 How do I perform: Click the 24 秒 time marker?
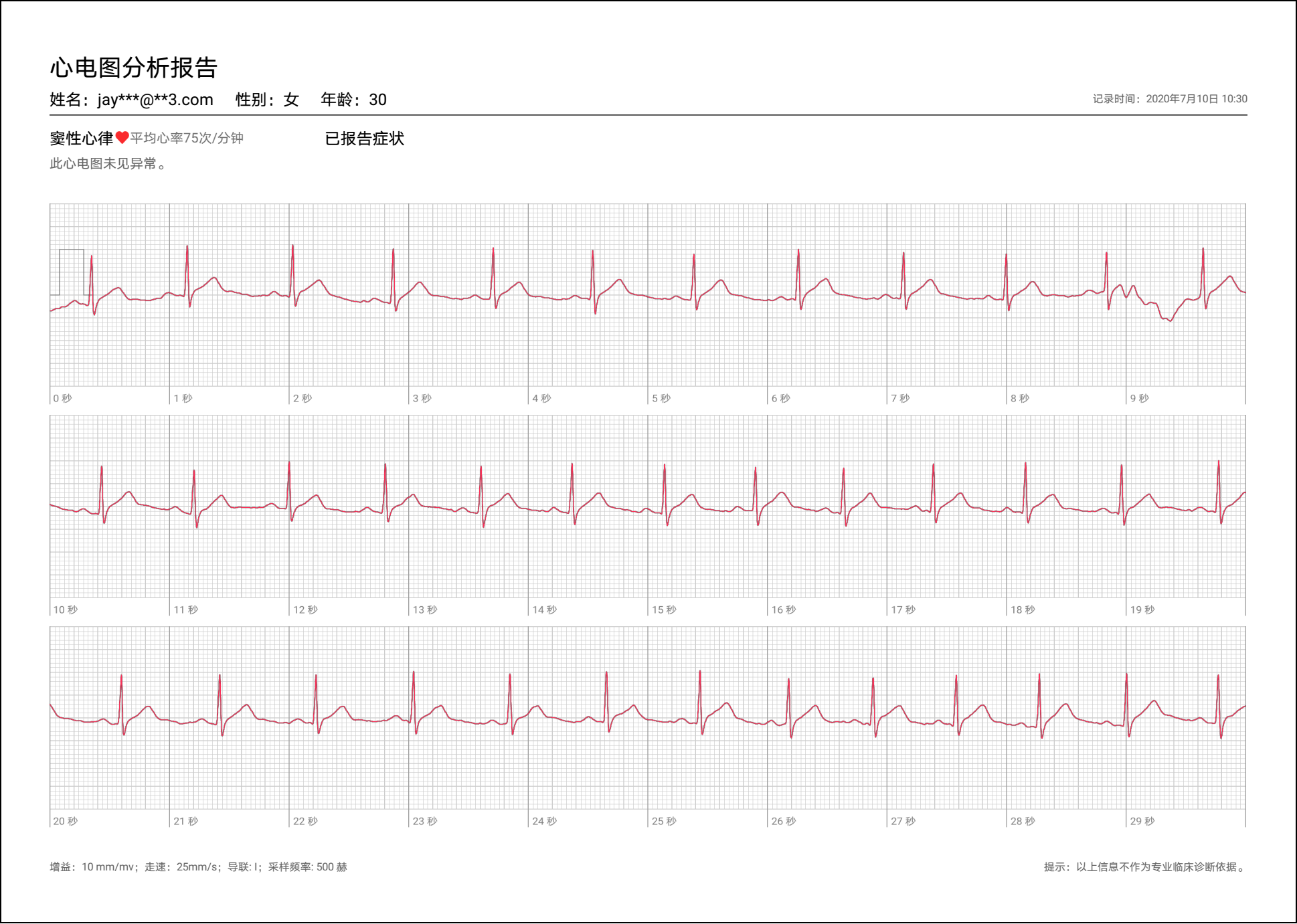[545, 821]
